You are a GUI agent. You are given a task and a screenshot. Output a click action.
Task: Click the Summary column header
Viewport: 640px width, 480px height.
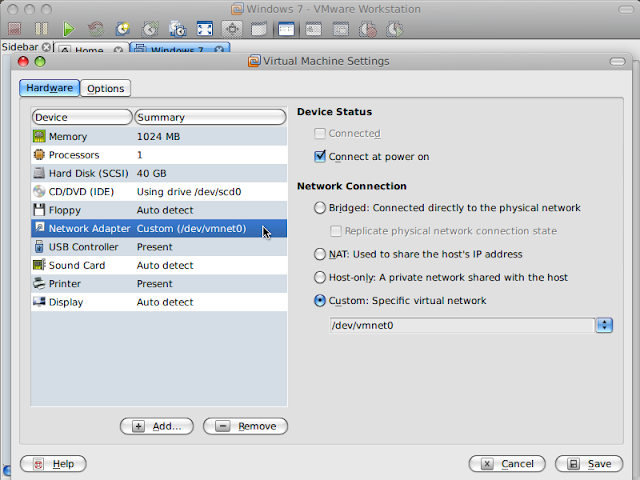click(210, 117)
